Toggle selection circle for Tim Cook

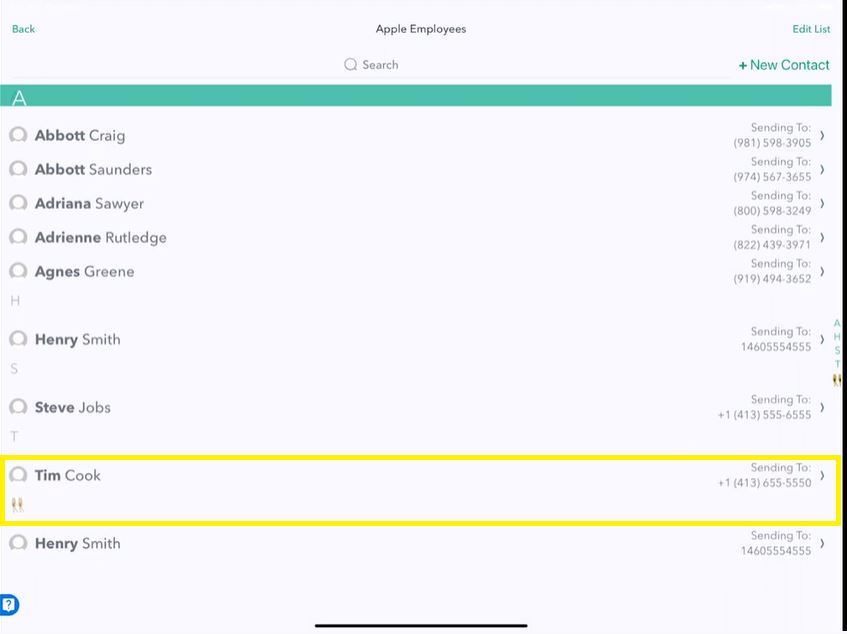18,475
